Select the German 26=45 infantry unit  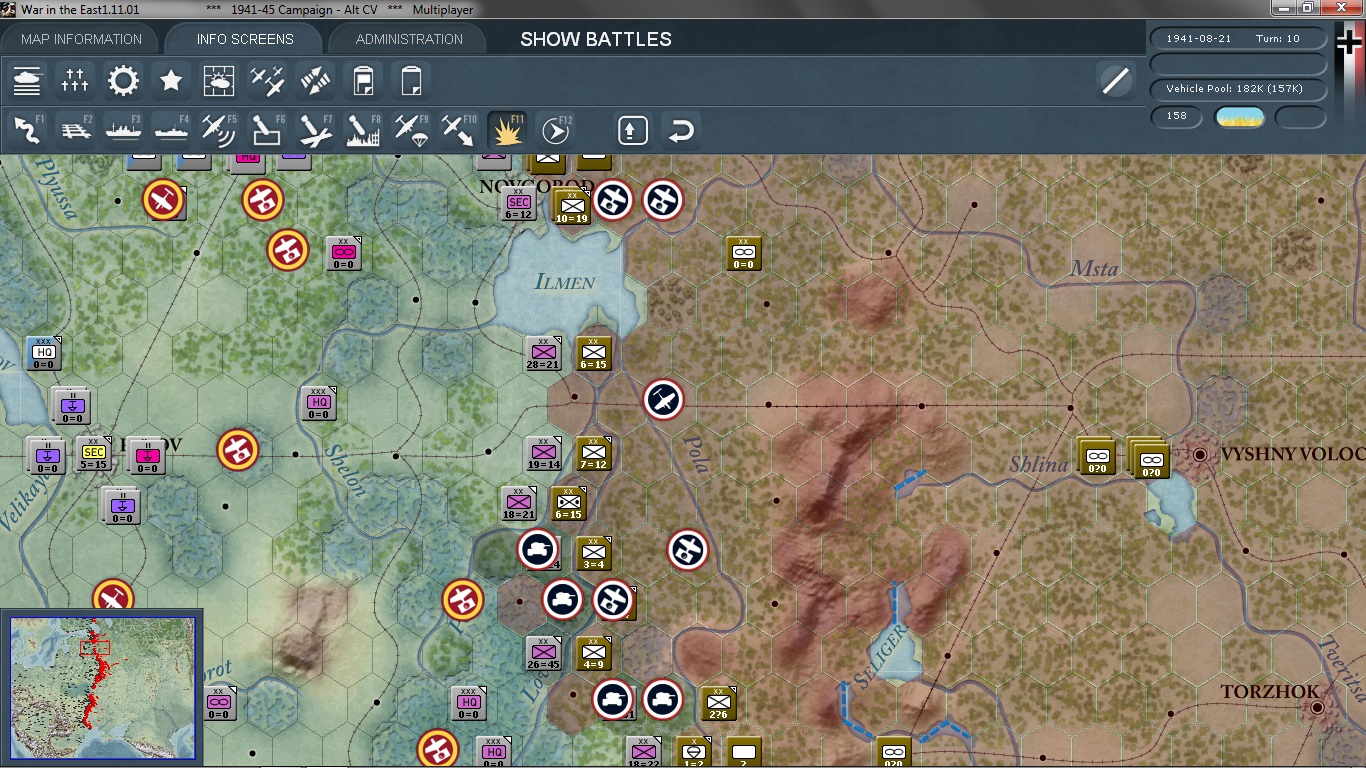pos(543,653)
